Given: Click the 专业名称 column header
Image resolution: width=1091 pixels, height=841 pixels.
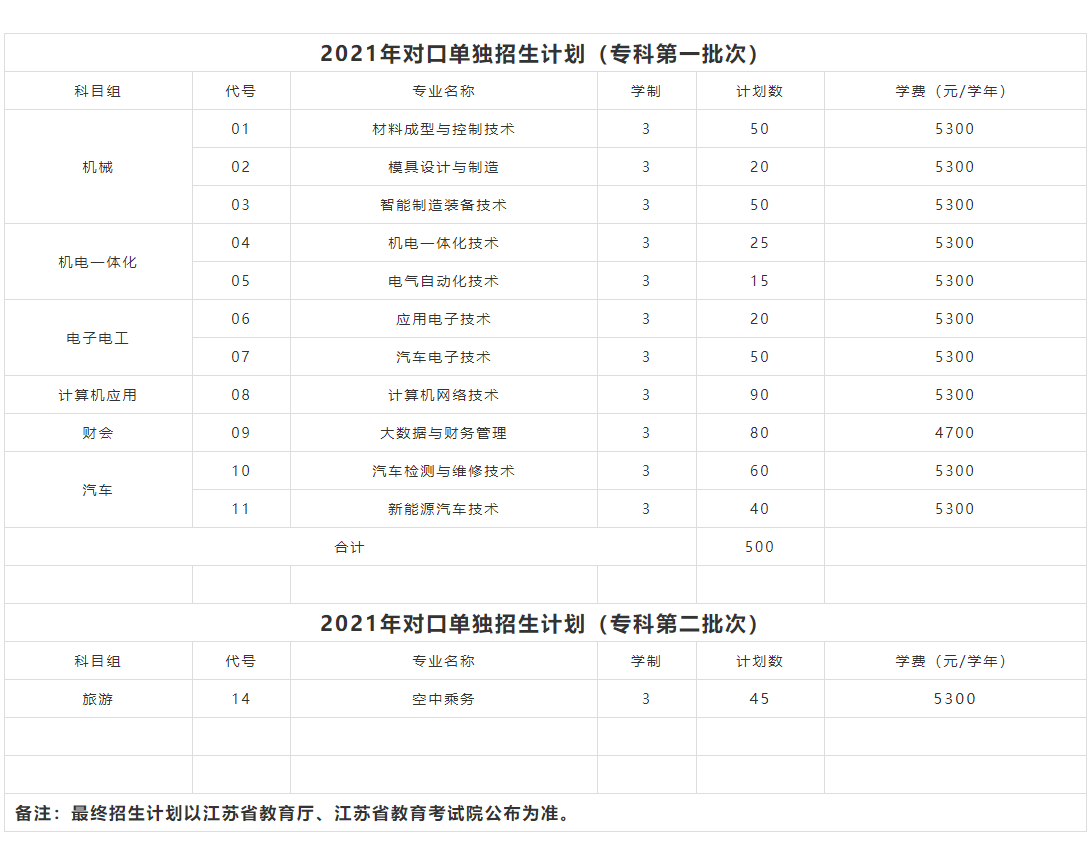Looking at the screenshot, I should [x=443, y=89].
